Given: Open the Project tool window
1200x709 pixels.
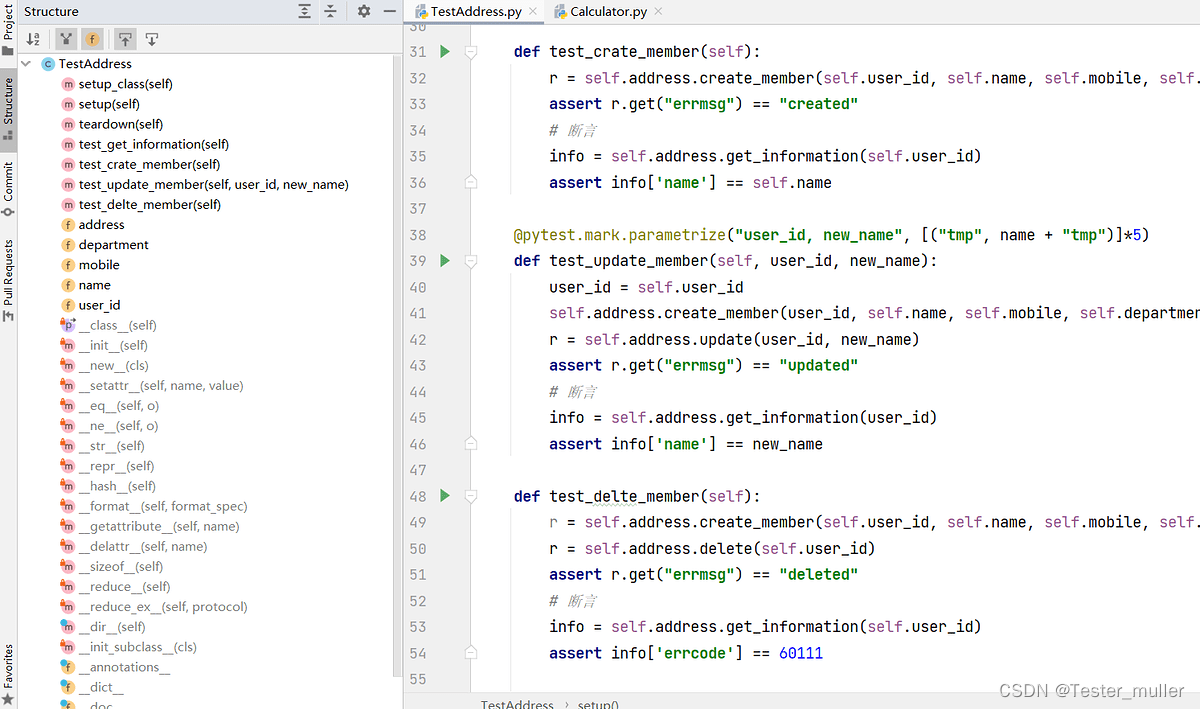Looking at the screenshot, I should point(8,30).
